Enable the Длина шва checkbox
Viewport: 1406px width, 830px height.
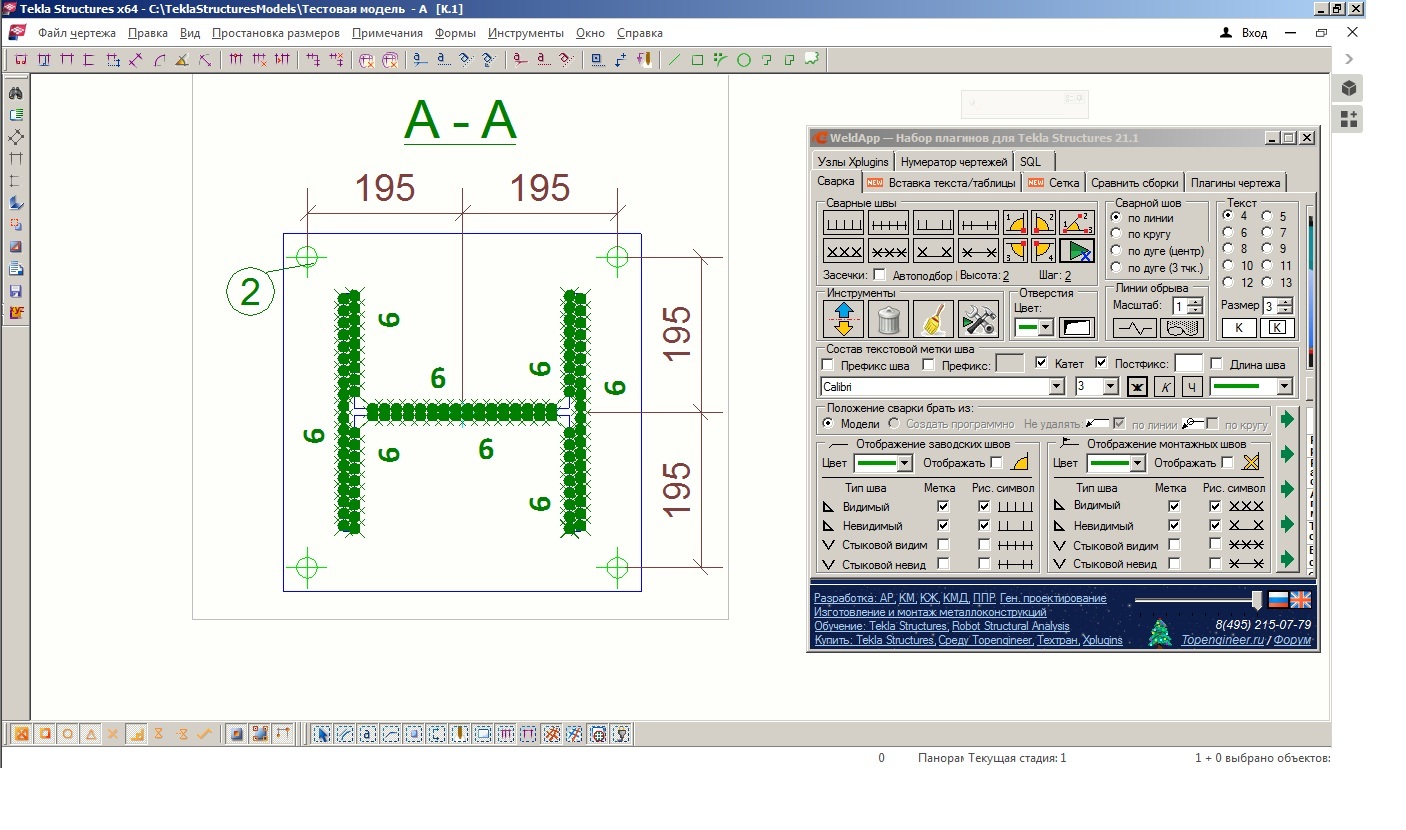click(x=1217, y=364)
